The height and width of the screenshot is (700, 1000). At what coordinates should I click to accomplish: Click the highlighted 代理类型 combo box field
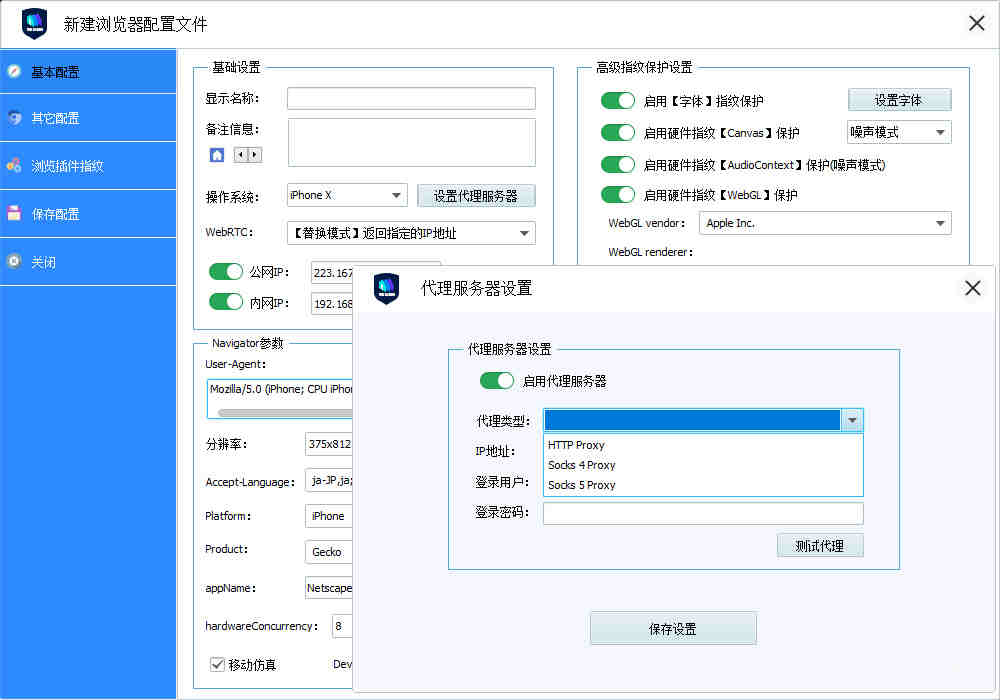click(x=693, y=420)
